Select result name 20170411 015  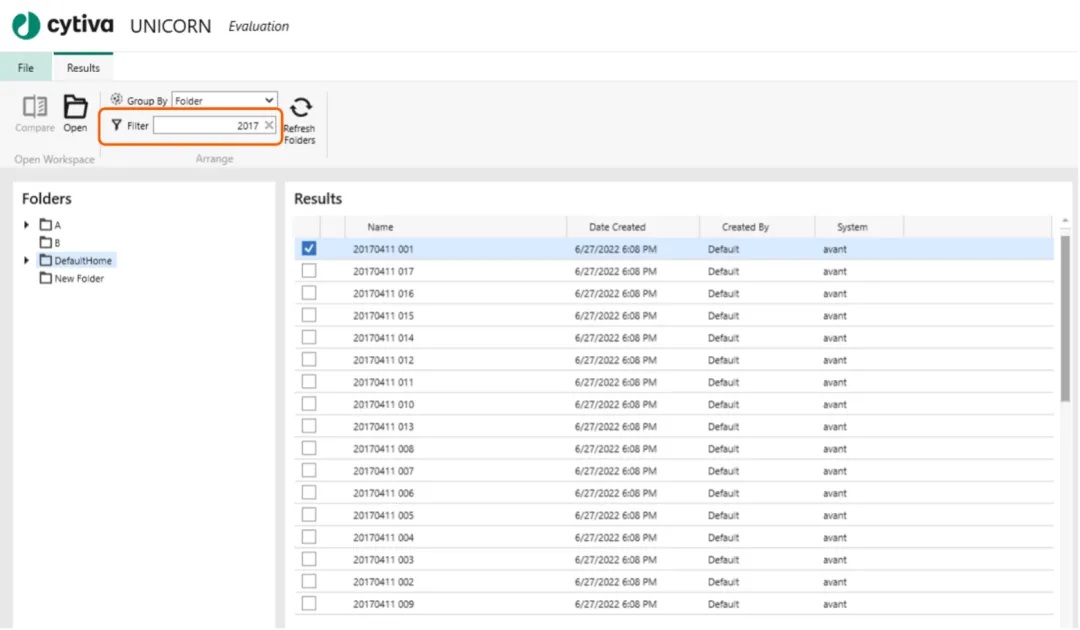384,315
